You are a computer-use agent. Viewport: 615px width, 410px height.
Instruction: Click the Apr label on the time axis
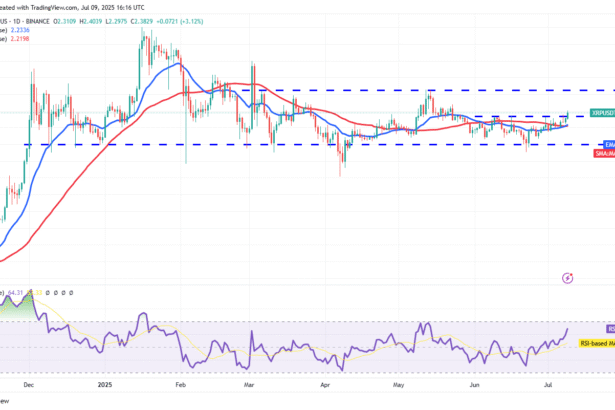point(326,382)
